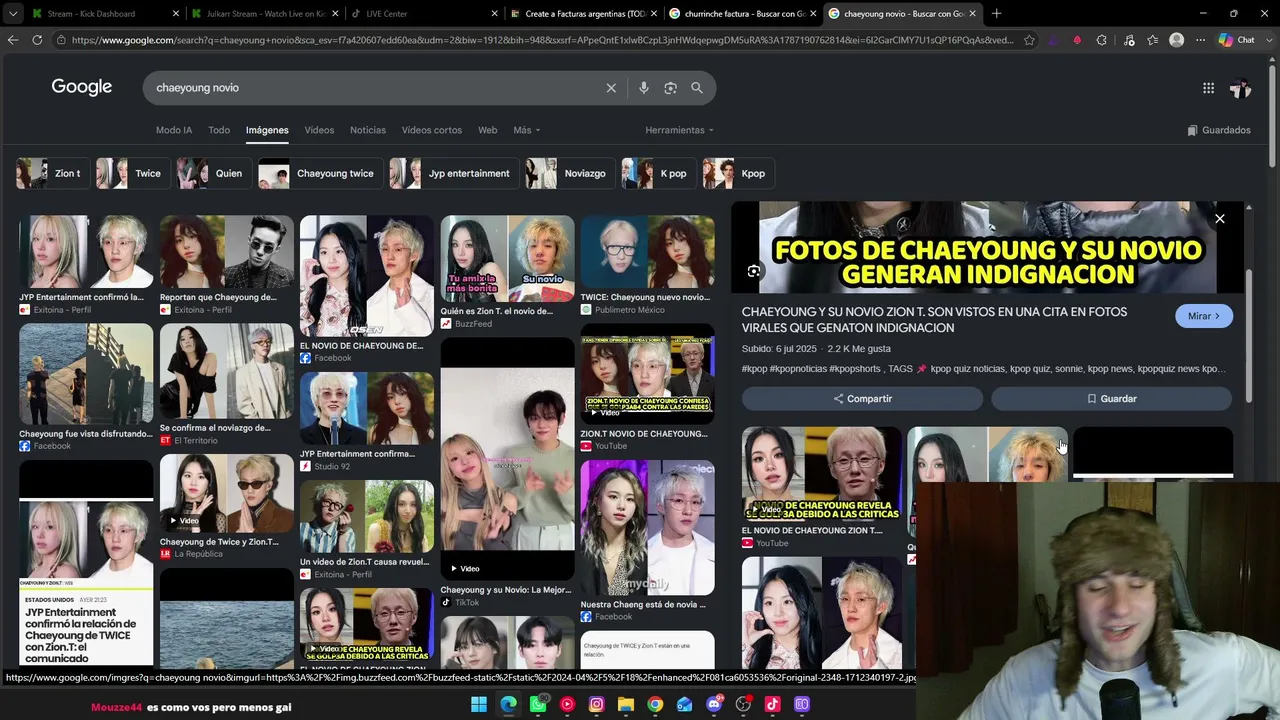
Task: Open the Google apps grid
Action: [x=1208, y=88]
